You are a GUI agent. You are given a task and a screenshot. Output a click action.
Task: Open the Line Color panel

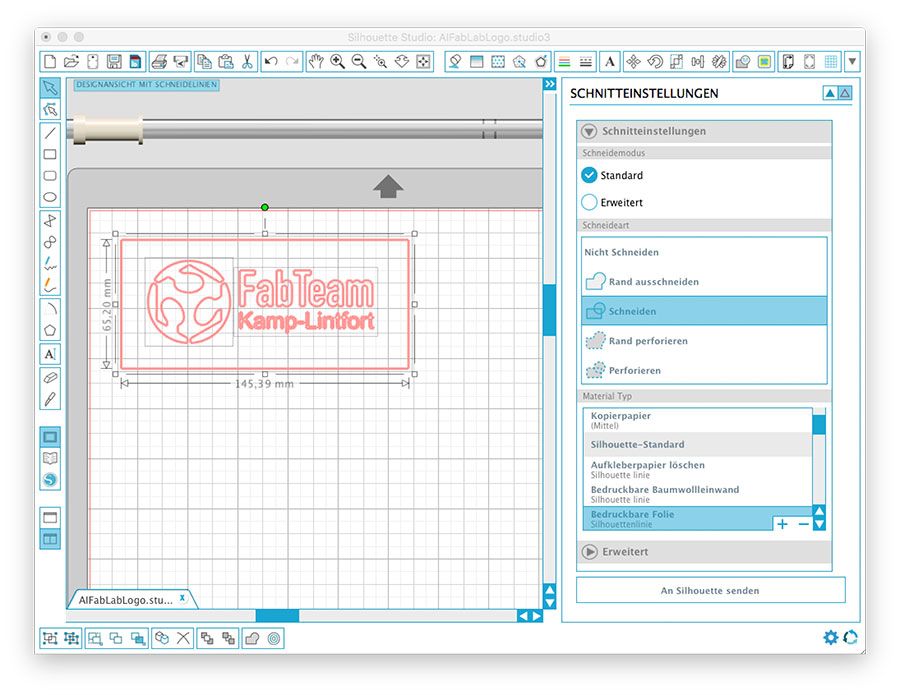click(564, 61)
